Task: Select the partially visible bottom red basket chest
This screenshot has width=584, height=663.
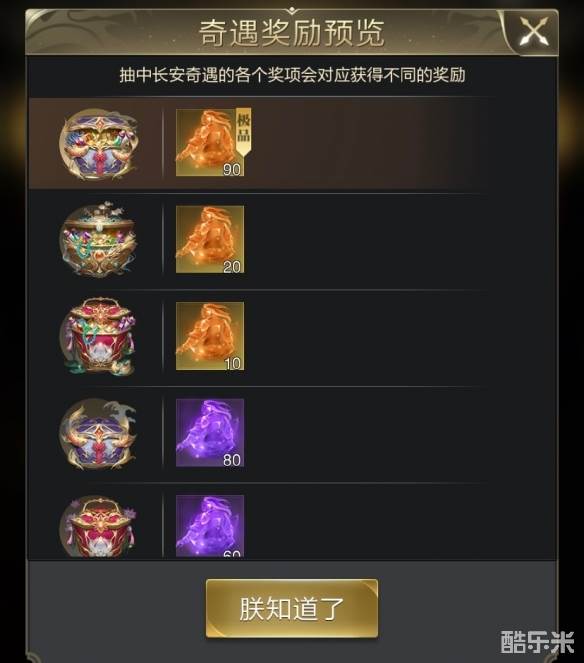Action: coord(99,526)
